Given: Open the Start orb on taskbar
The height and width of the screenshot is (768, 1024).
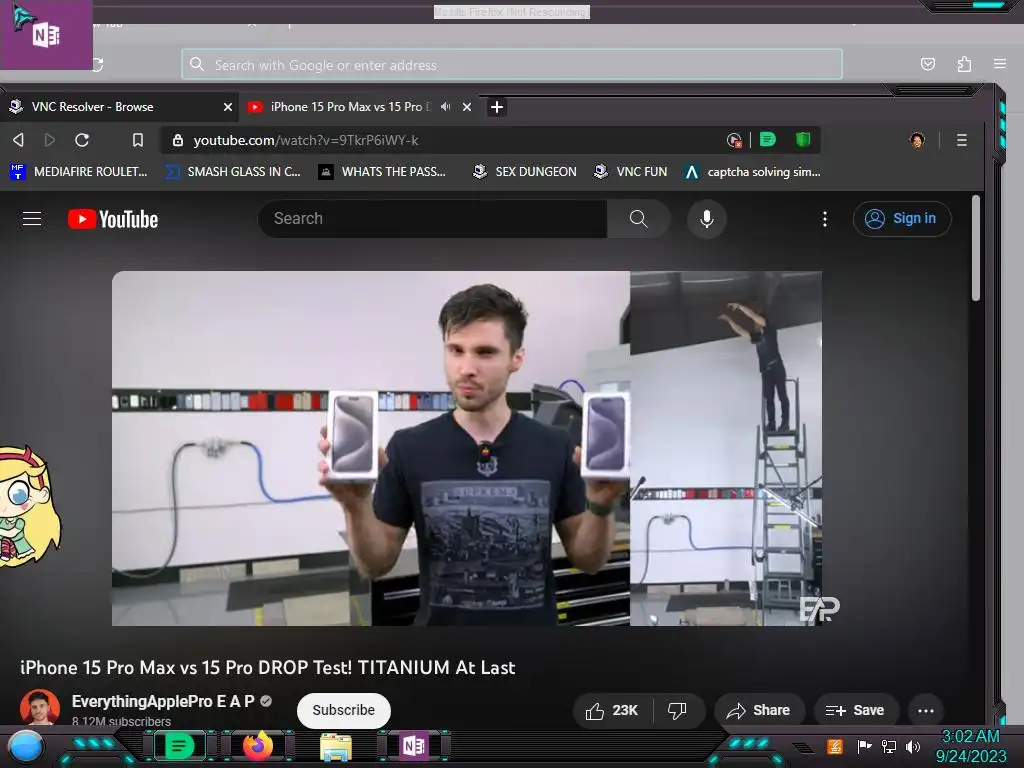Looking at the screenshot, I should coord(26,746).
